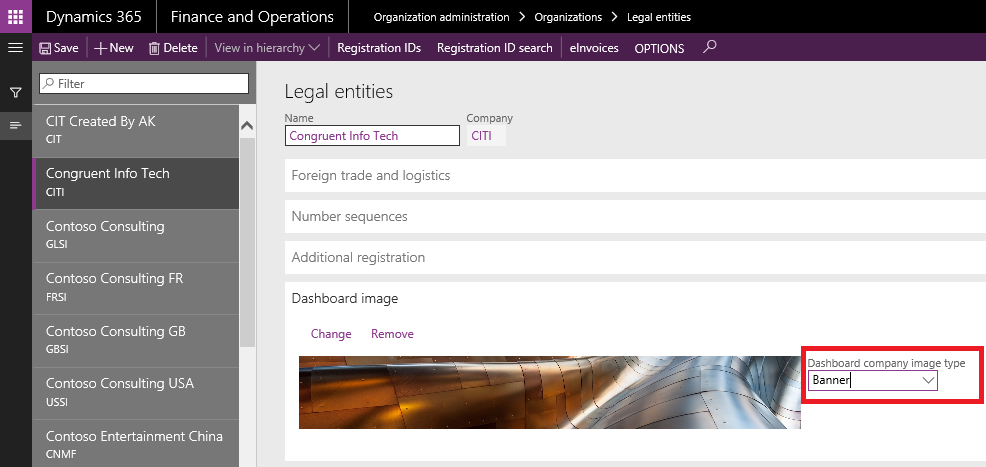Click the Company field CITI
The image size is (986, 467).
(486, 136)
